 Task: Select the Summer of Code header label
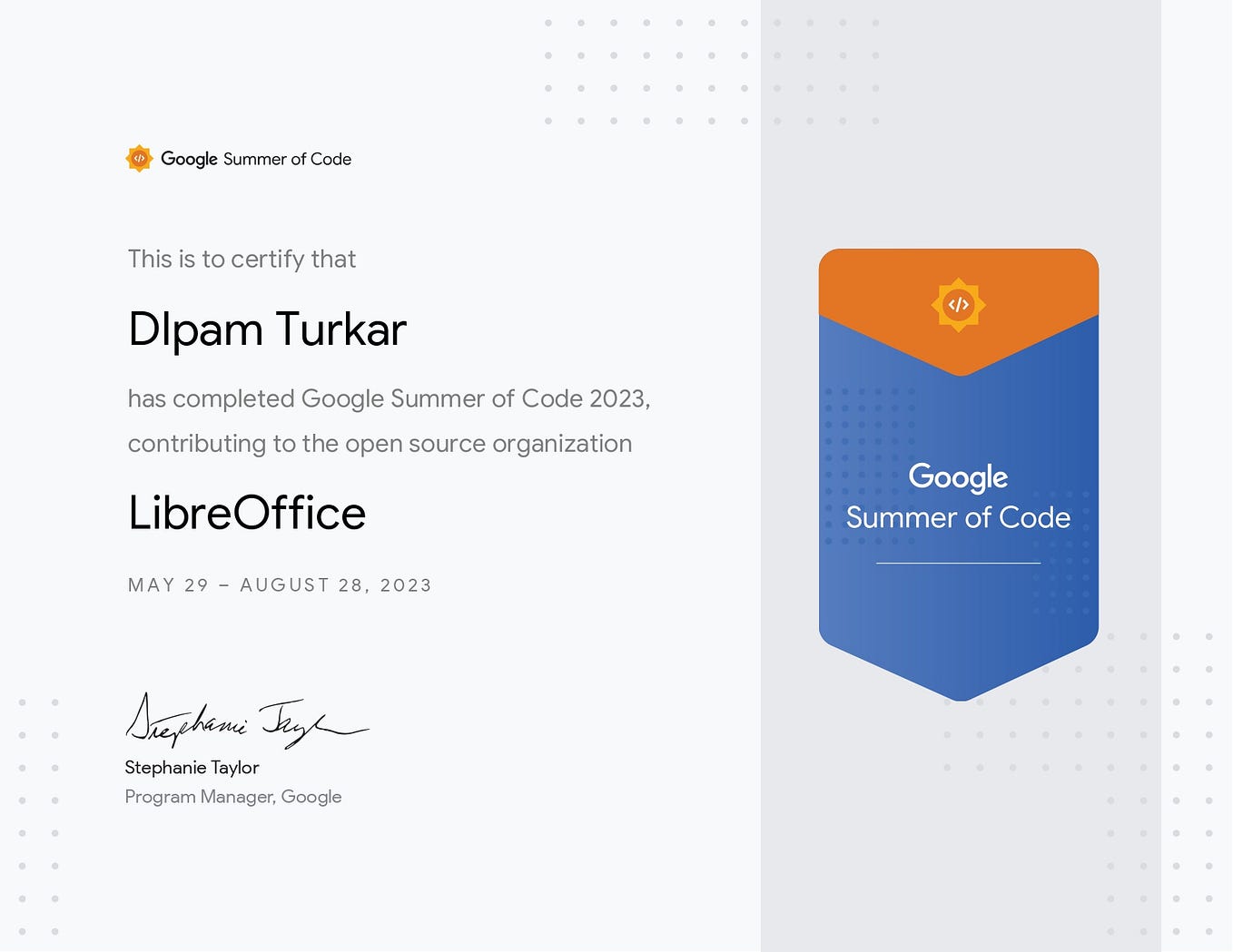click(x=287, y=159)
